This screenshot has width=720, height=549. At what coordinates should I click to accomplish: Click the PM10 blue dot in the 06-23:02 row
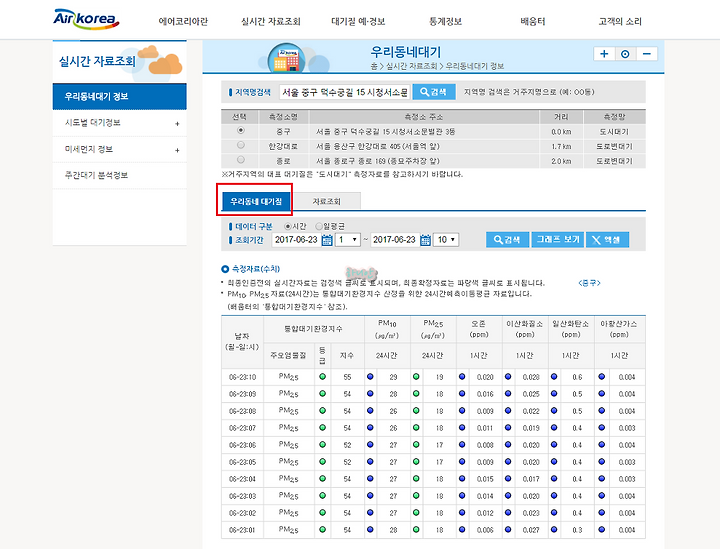coord(370,513)
